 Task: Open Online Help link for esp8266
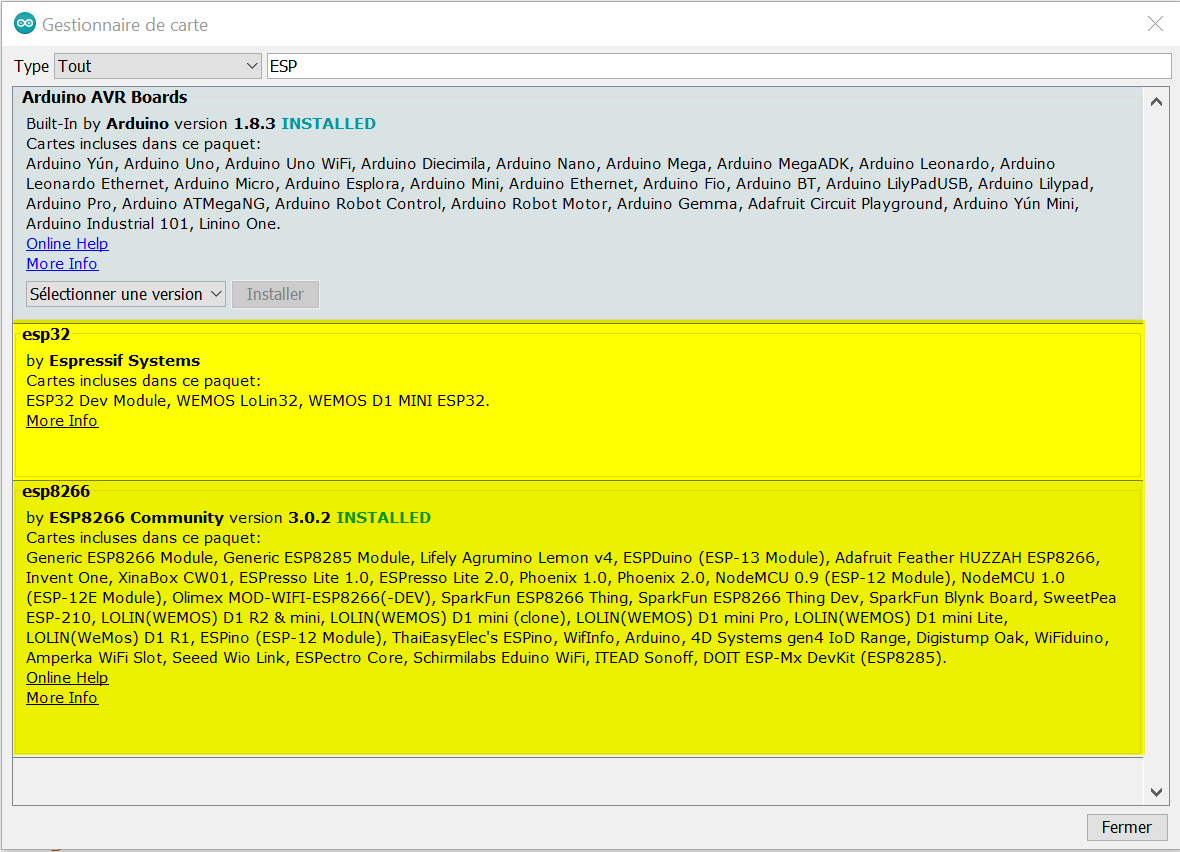point(67,678)
